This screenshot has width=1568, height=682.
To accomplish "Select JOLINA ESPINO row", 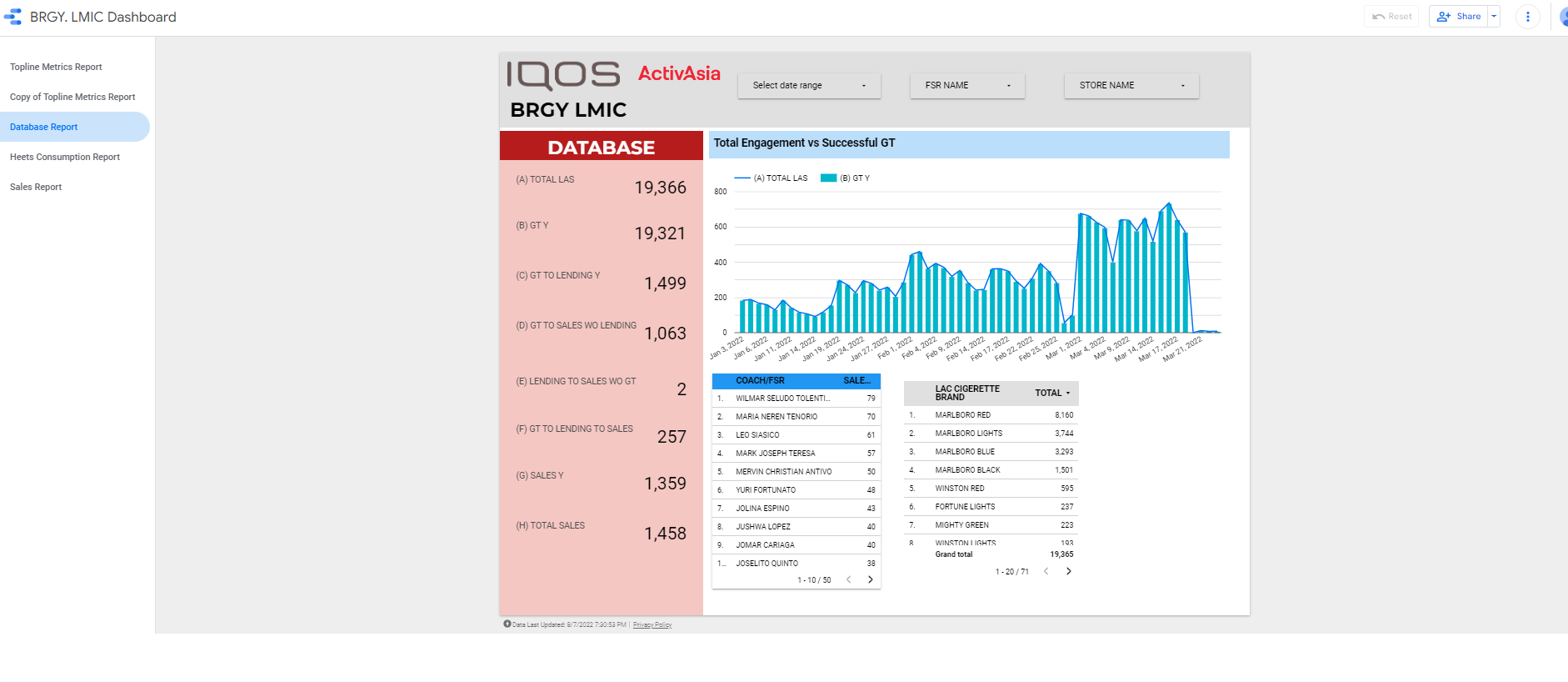I will point(796,509).
